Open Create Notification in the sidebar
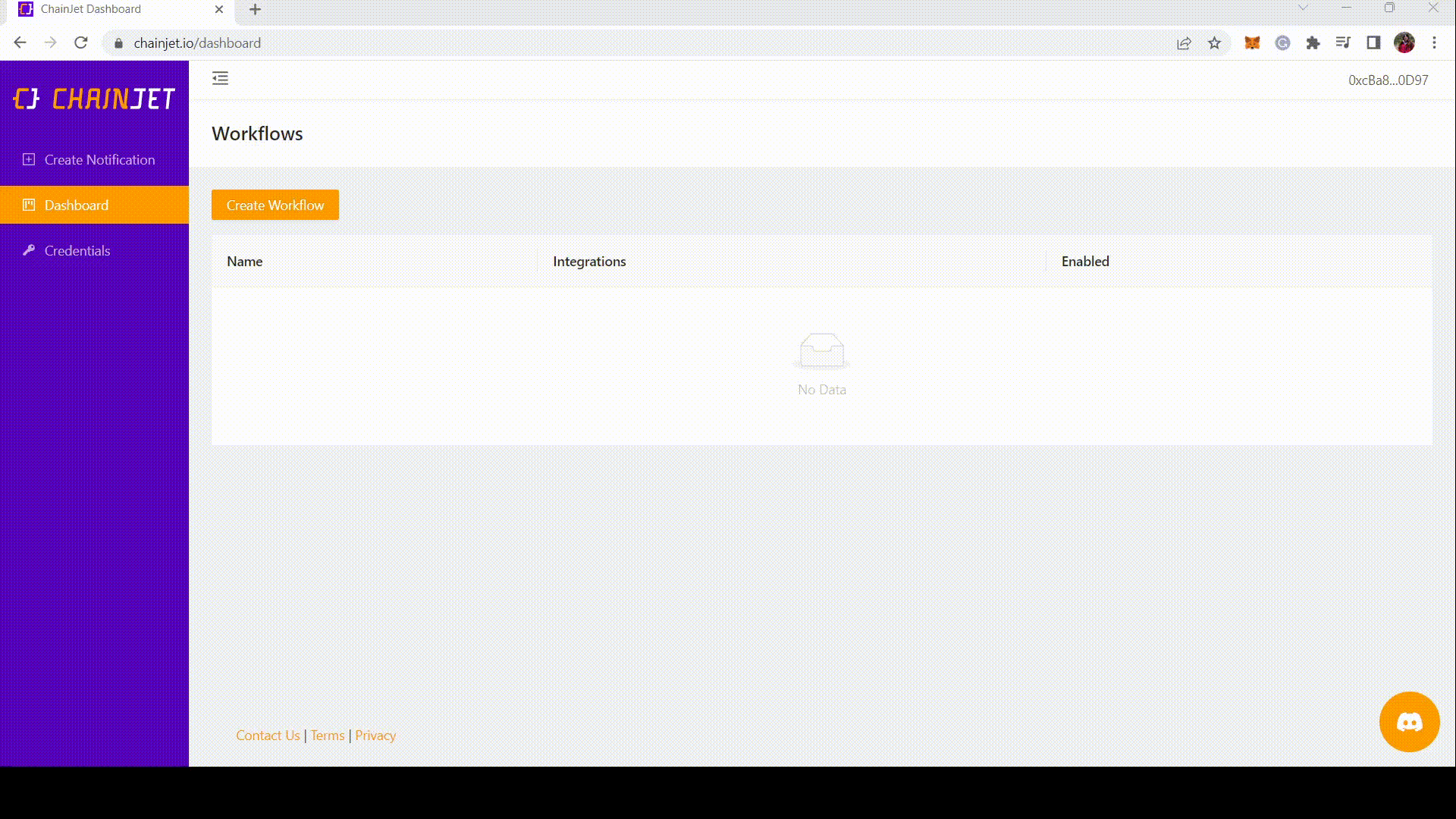 (x=94, y=160)
